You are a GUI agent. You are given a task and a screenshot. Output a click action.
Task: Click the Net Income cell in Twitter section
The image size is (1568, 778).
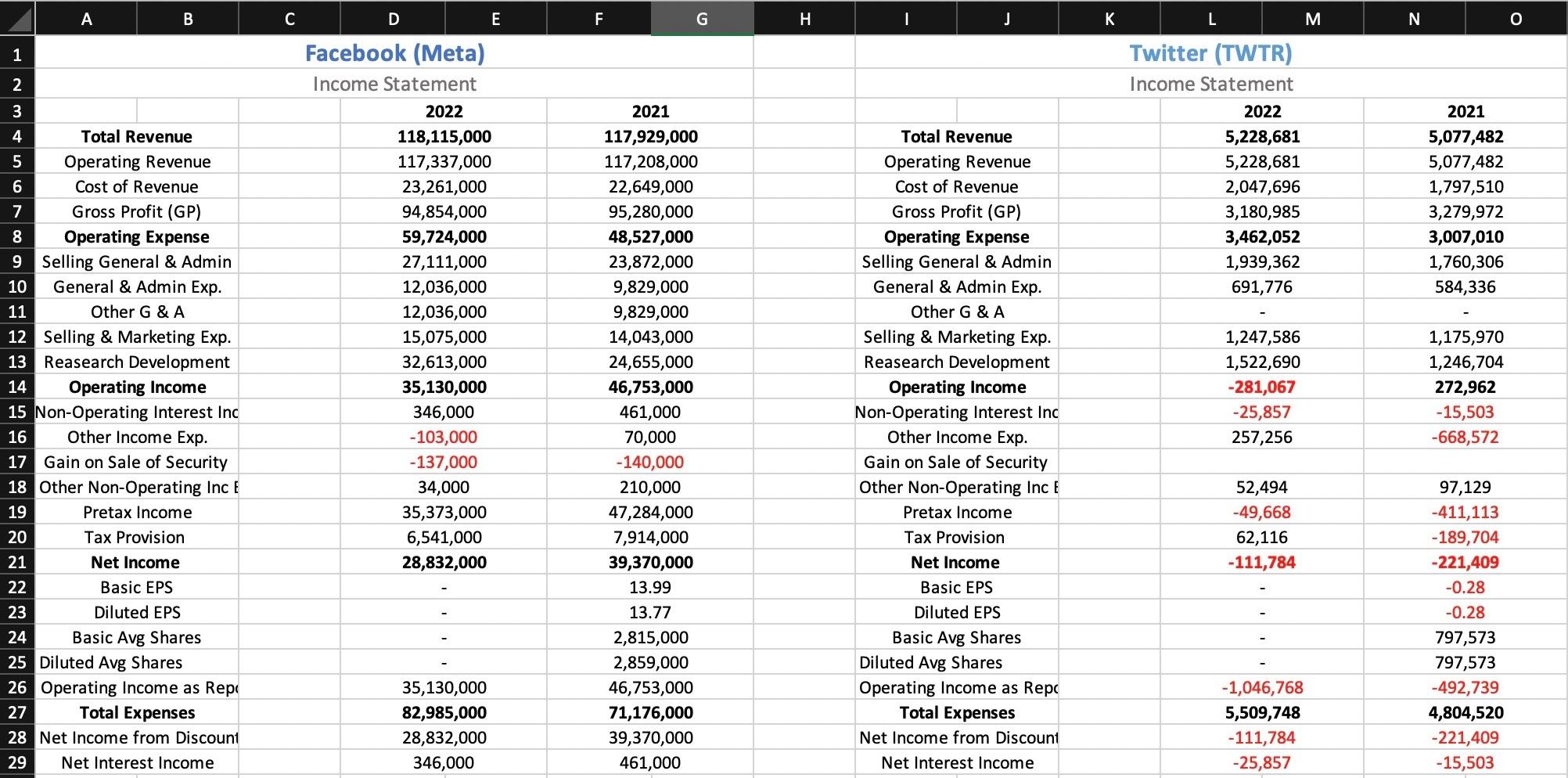956,562
